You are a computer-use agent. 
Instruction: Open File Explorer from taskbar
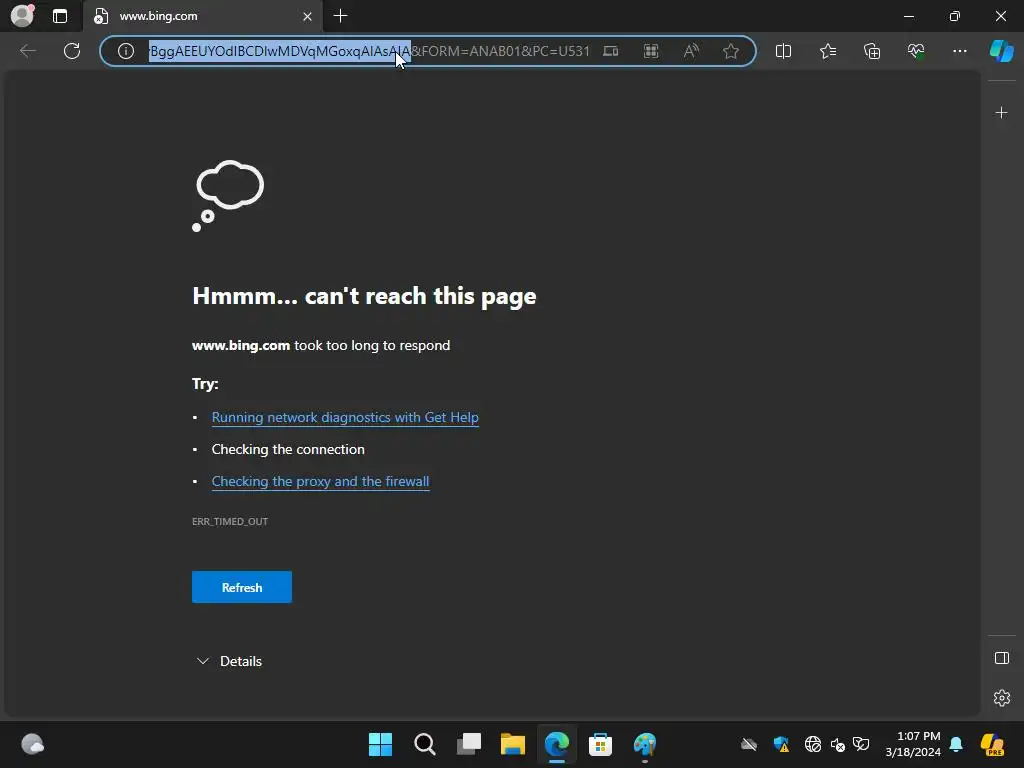pyautogui.click(x=513, y=744)
